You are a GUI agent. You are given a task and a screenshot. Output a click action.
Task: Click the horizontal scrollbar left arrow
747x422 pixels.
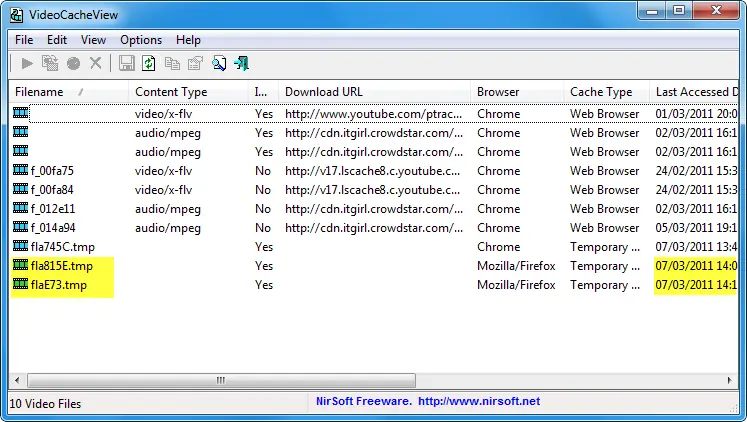17,380
